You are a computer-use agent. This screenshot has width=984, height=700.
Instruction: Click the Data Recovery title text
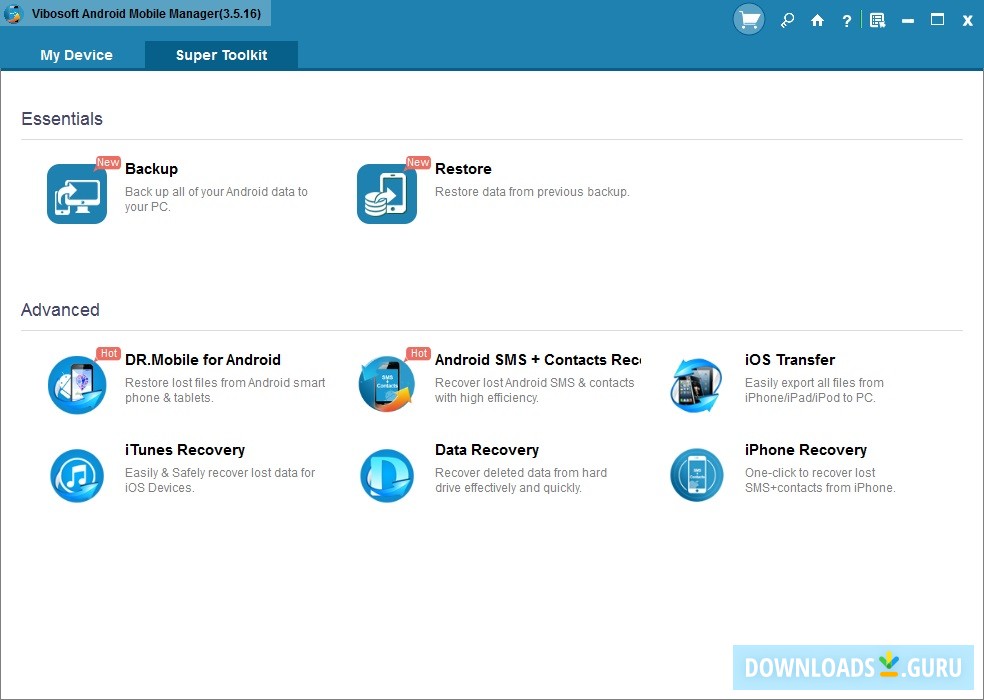pyautogui.click(x=486, y=450)
